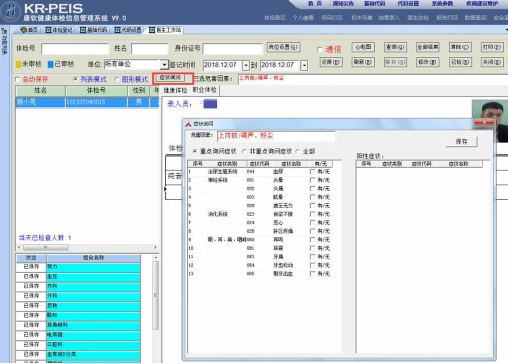Switch to the 职业体检 tab

point(204,90)
